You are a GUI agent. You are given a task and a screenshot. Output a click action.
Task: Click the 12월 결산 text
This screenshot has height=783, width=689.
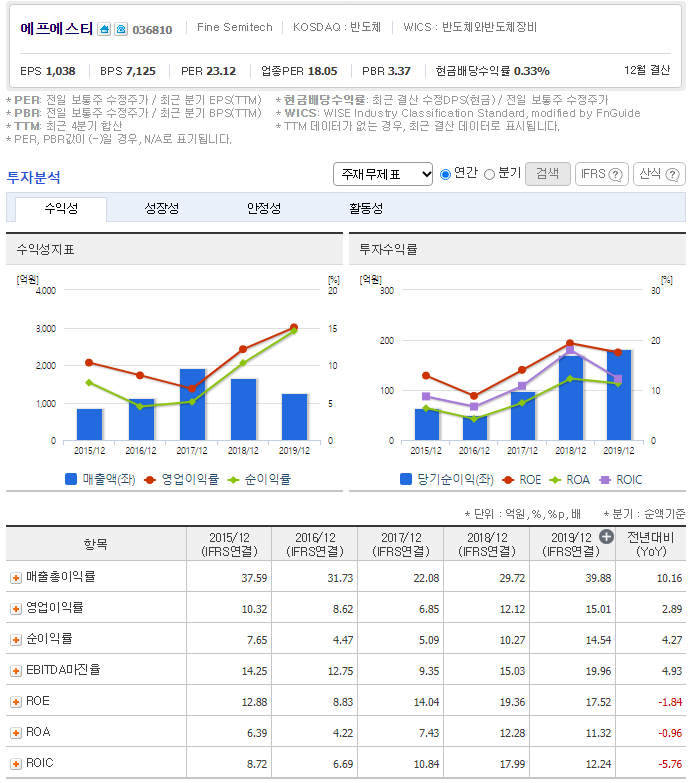pyautogui.click(x=647, y=70)
